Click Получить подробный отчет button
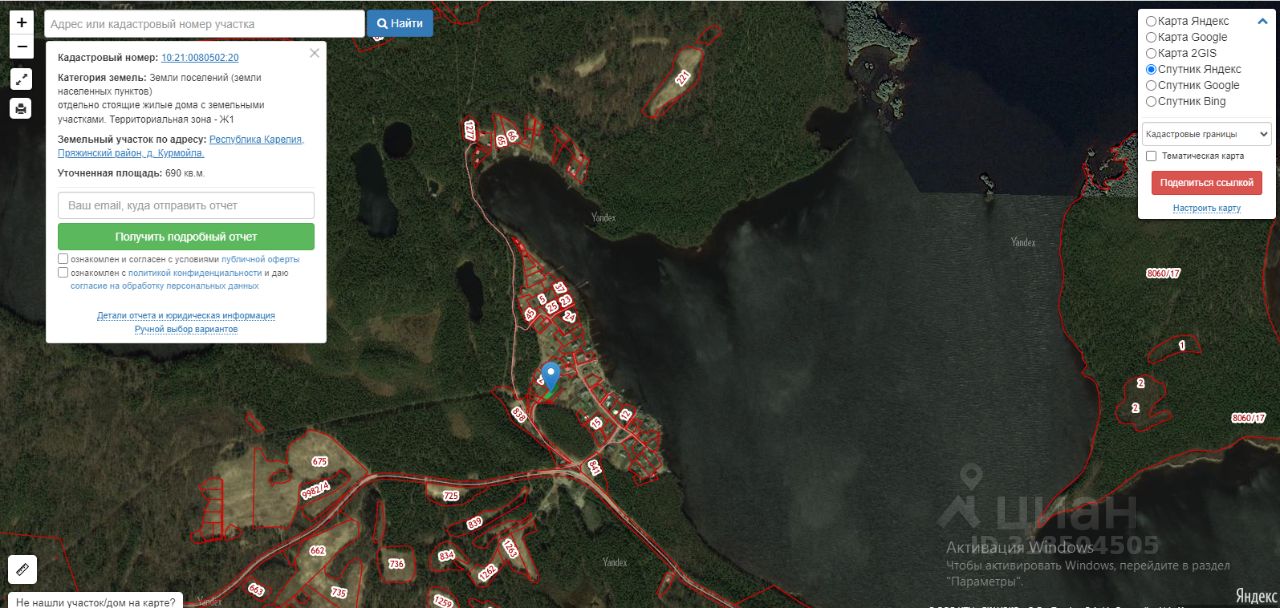Image resolution: width=1280 pixels, height=608 pixels. [186, 237]
